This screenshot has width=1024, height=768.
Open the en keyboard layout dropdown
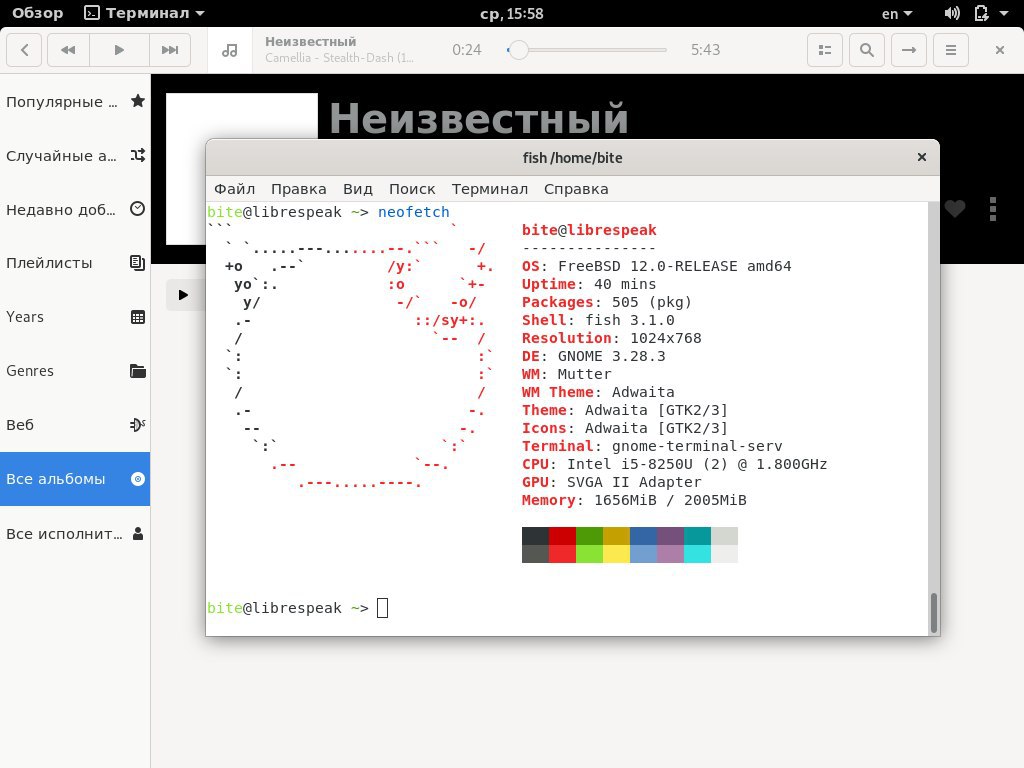pyautogui.click(x=897, y=13)
